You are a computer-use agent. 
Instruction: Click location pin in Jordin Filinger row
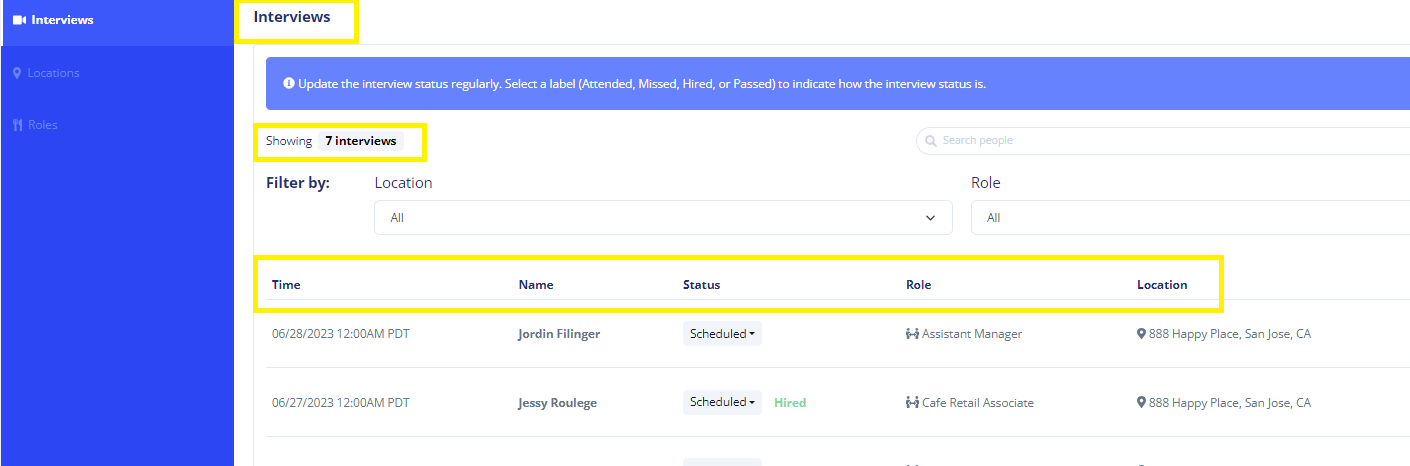coord(1141,334)
